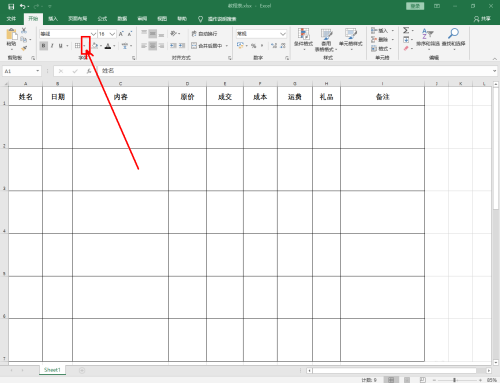Click the Format as Table icon
The height and width of the screenshot is (383, 500).
coord(326,34)
